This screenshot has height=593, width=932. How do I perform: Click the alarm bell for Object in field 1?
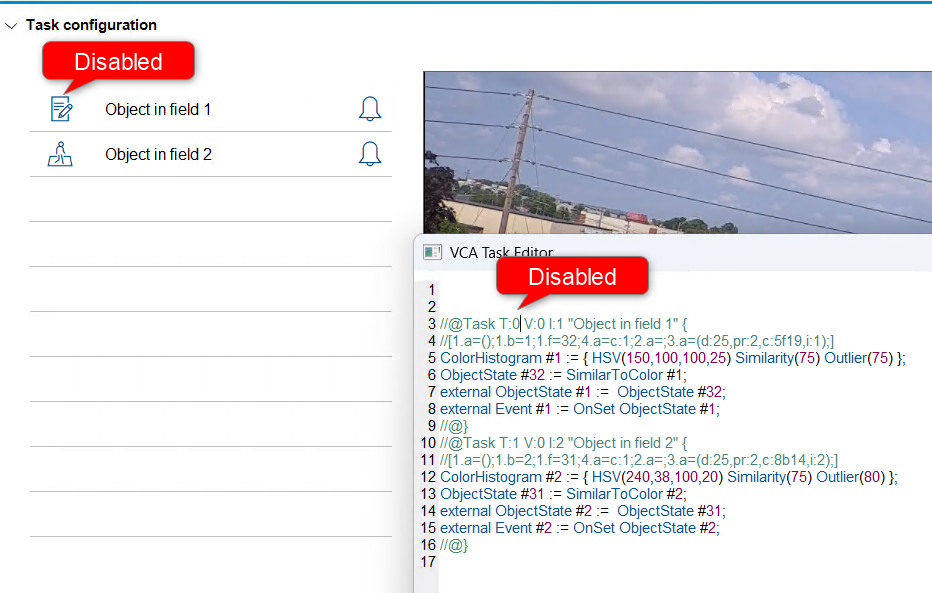(x=370, y=109)
